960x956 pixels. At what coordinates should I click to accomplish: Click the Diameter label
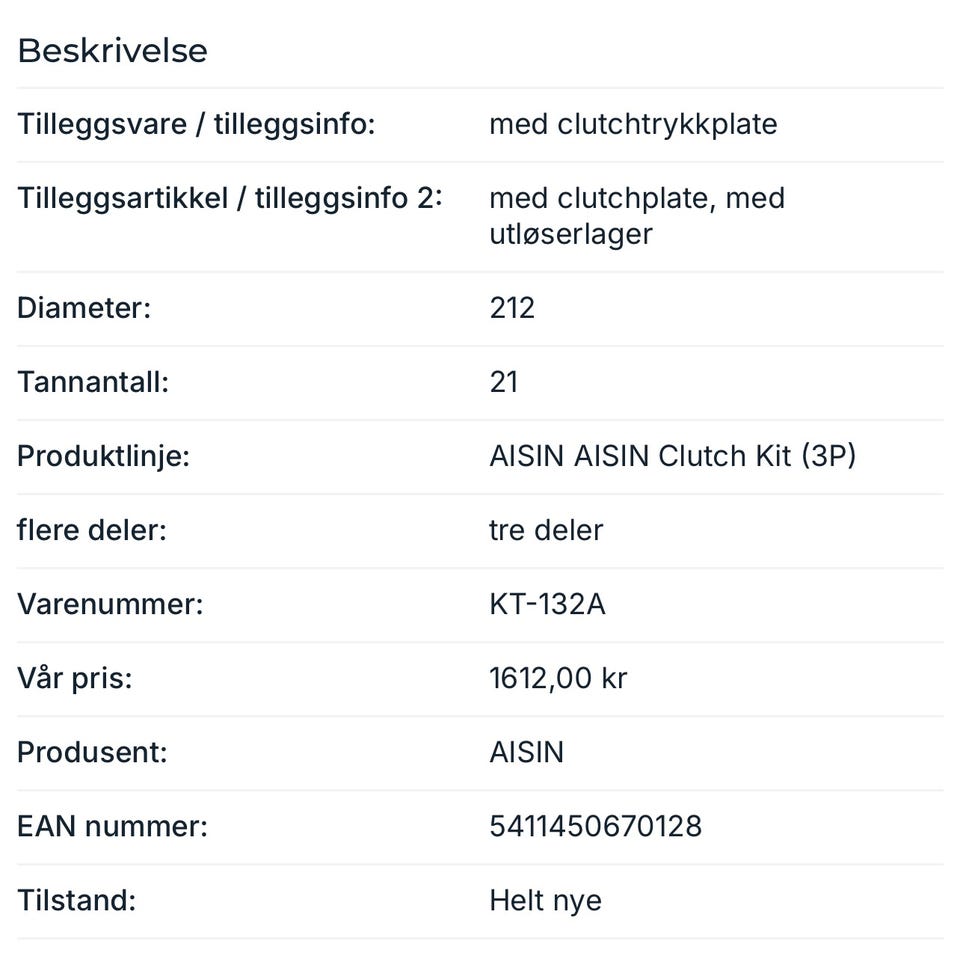tap(84, 308)
